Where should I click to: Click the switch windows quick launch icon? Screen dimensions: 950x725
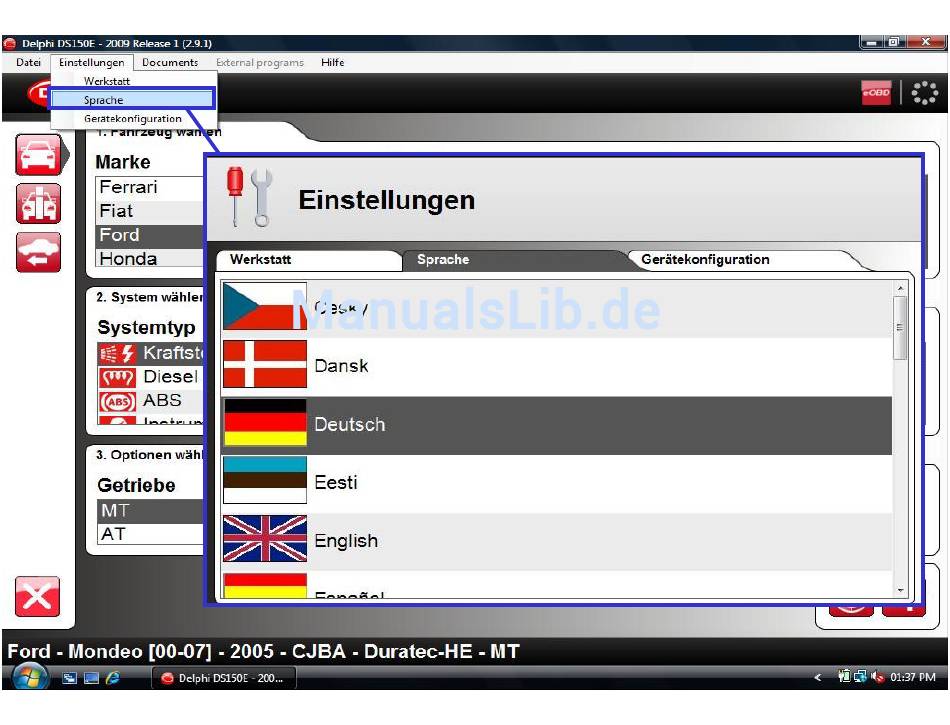(70, 678)
